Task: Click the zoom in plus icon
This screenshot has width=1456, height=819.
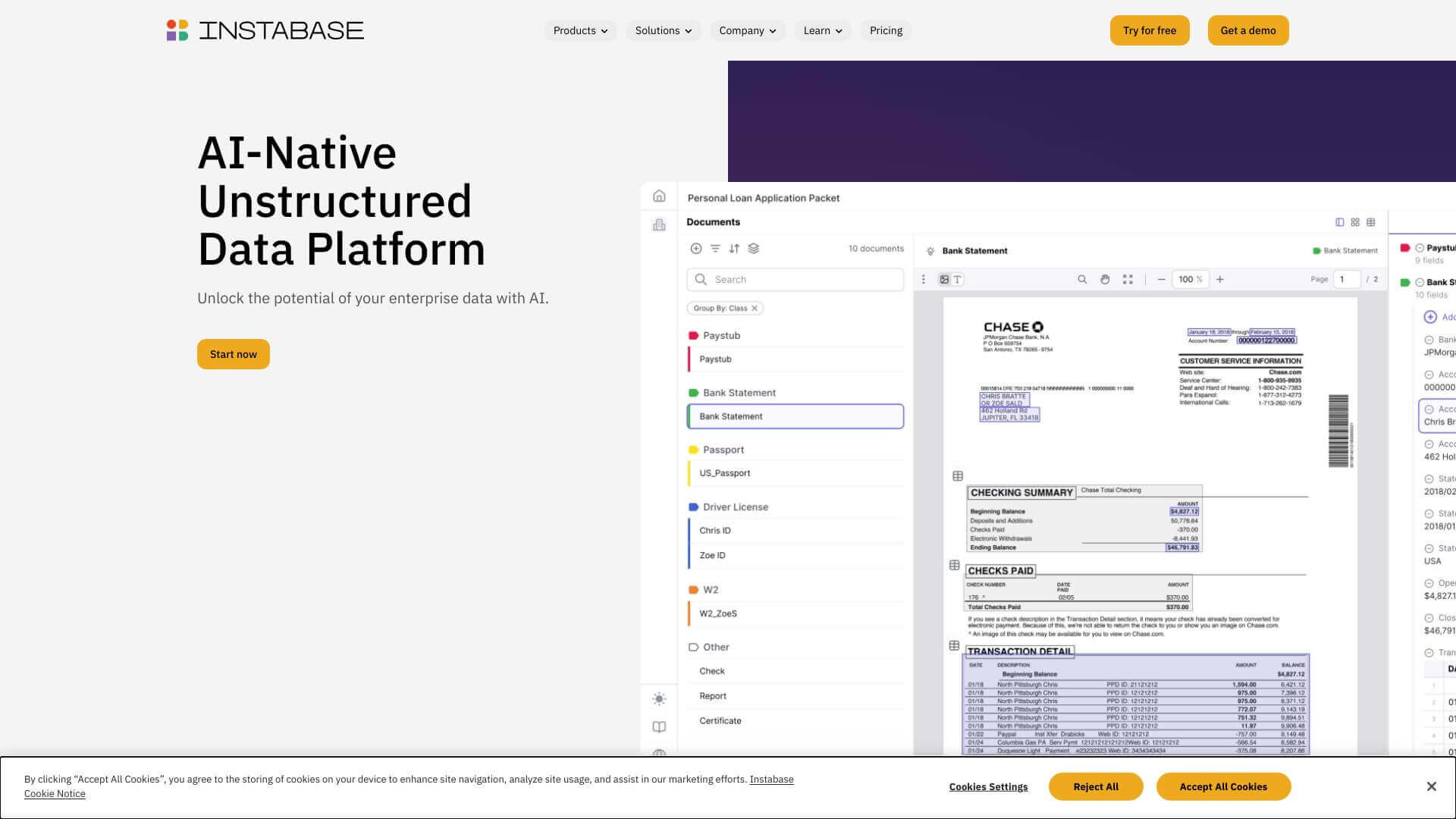Action: [1220, 280]
